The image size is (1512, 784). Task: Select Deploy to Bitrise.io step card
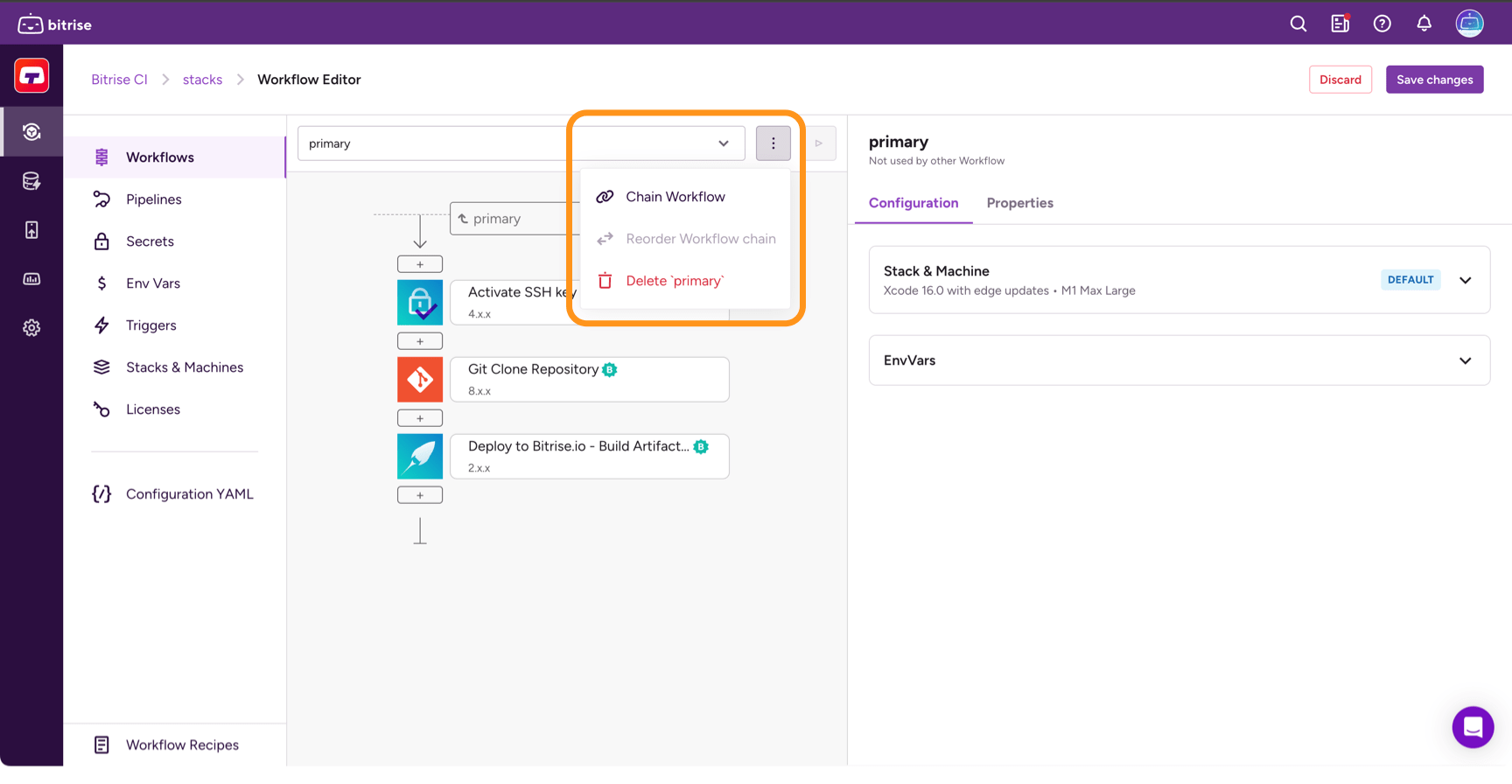(x=590, y=457)
